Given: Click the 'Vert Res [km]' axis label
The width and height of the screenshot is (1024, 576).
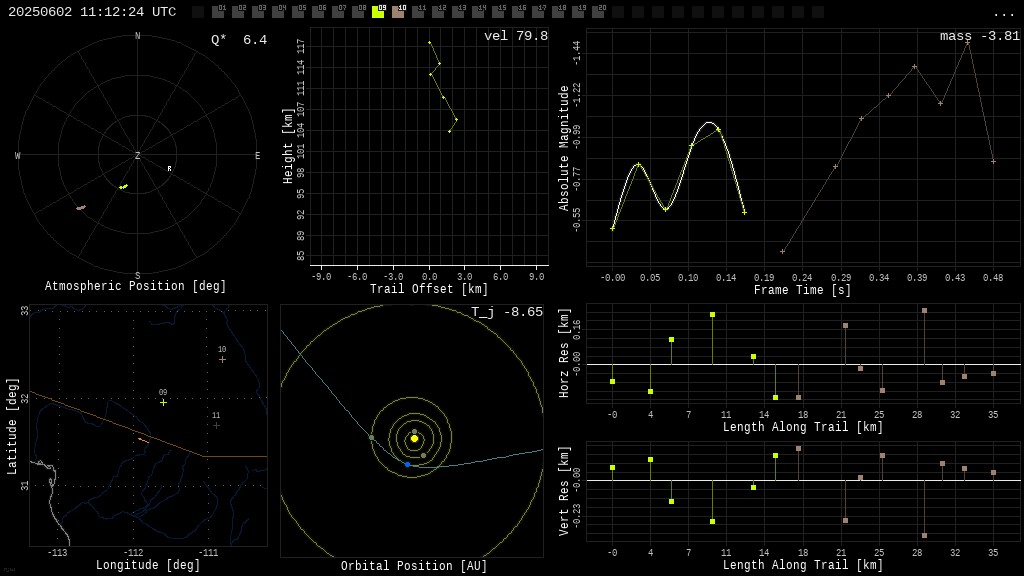Looking at the screenshot, I should pos(564,491).
